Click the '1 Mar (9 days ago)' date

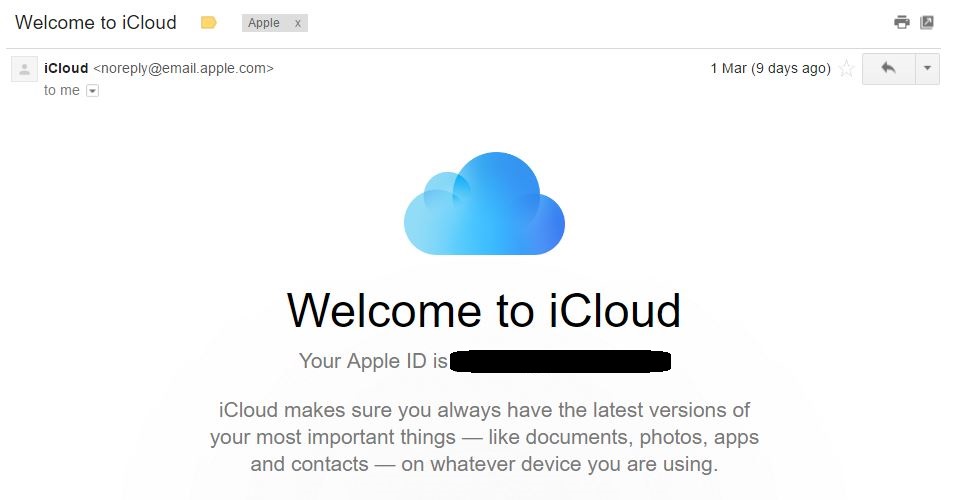tap(770, 68)
